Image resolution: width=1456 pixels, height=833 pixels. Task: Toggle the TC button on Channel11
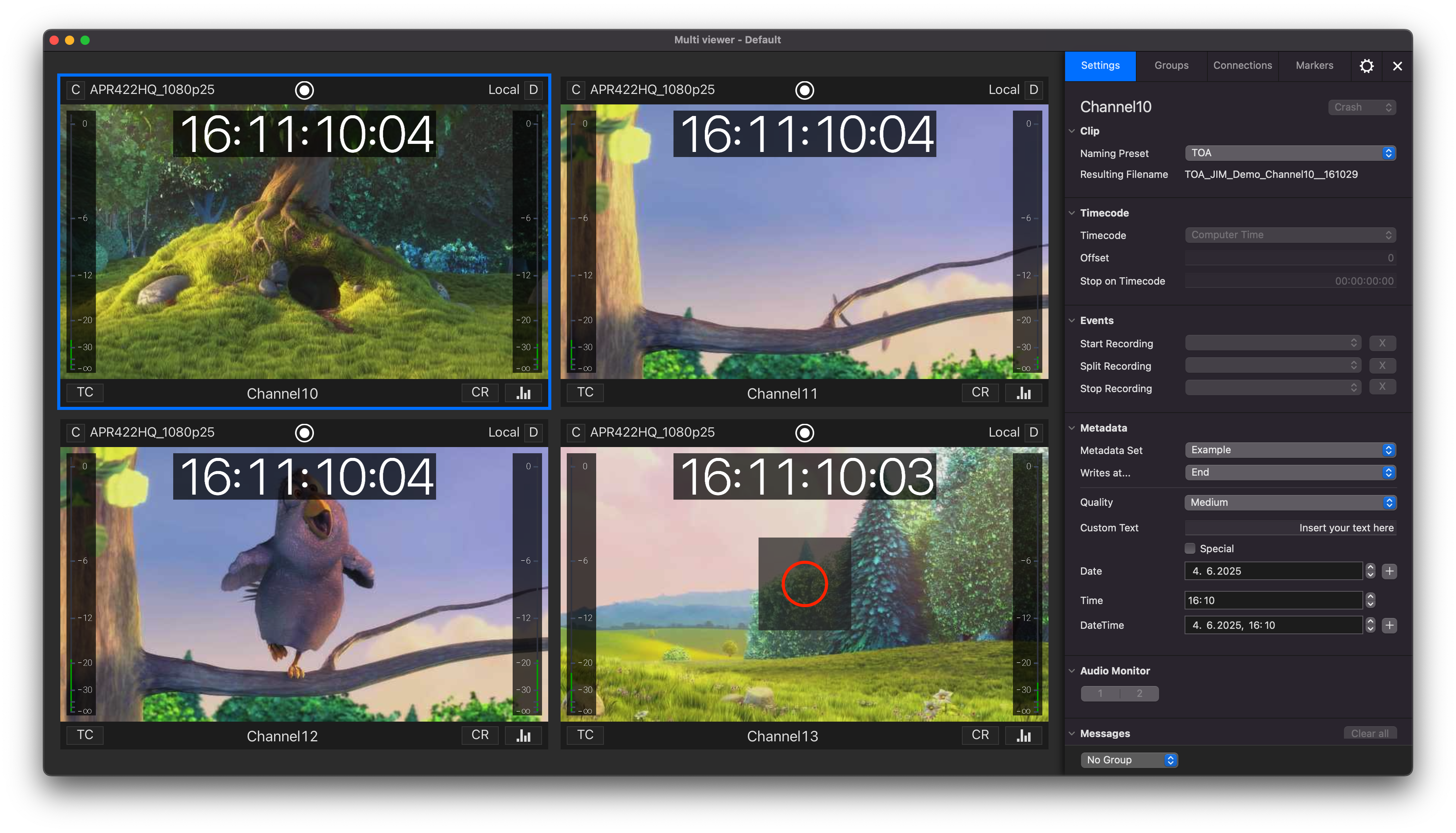click(585, 393)
